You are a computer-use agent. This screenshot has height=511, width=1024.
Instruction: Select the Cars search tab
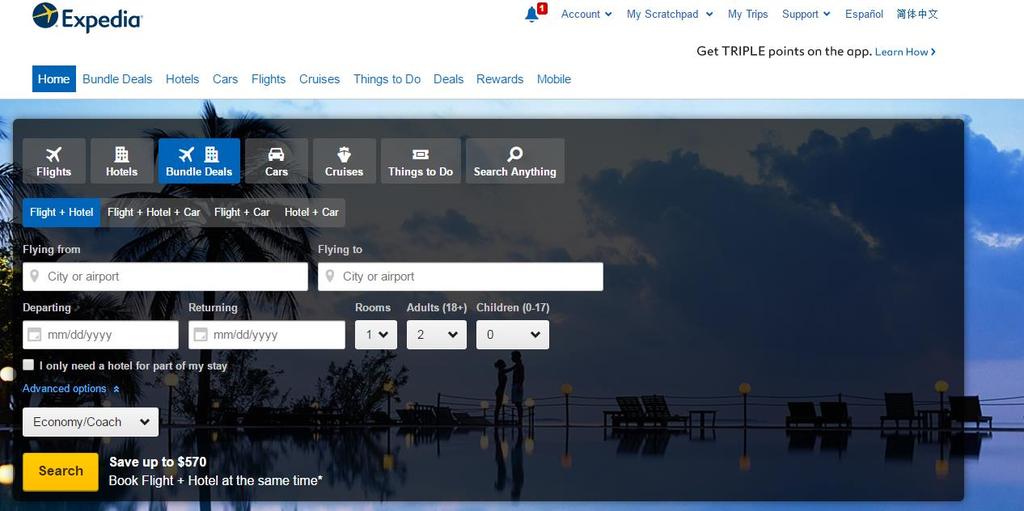pyautogui.click(x=276, y=161)
